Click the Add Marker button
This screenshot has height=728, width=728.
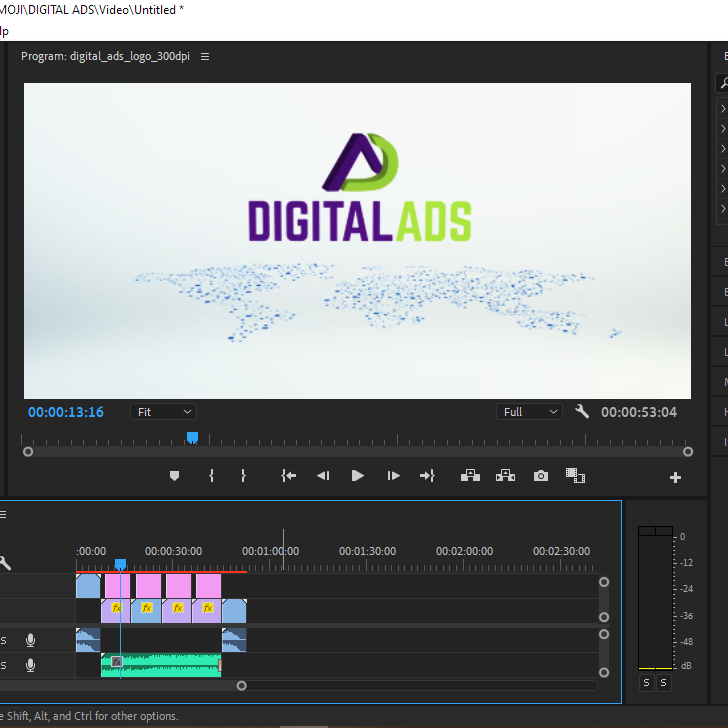click(x=174, y=476)
